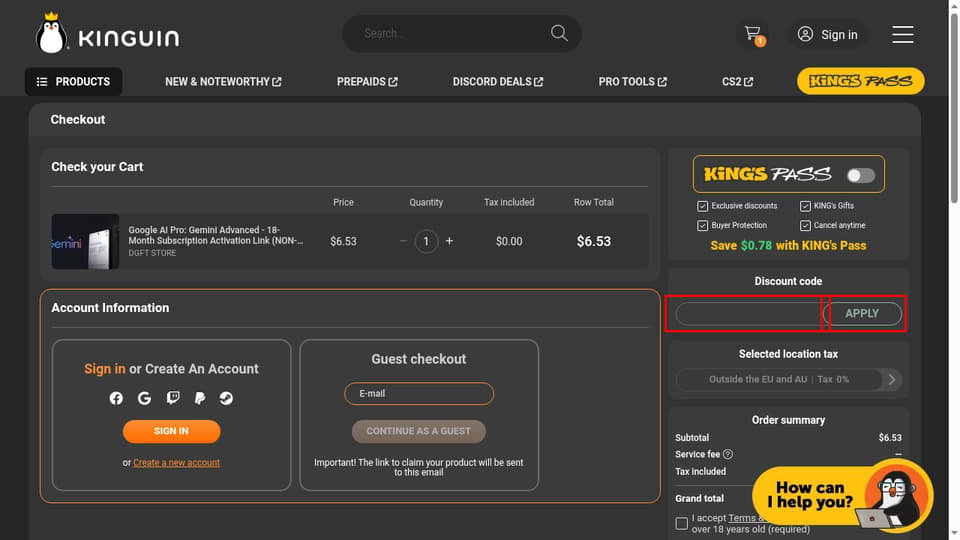Click the user profile Sign in button
960x540 pixels.
pyautogui.click(x=827, y=35)
